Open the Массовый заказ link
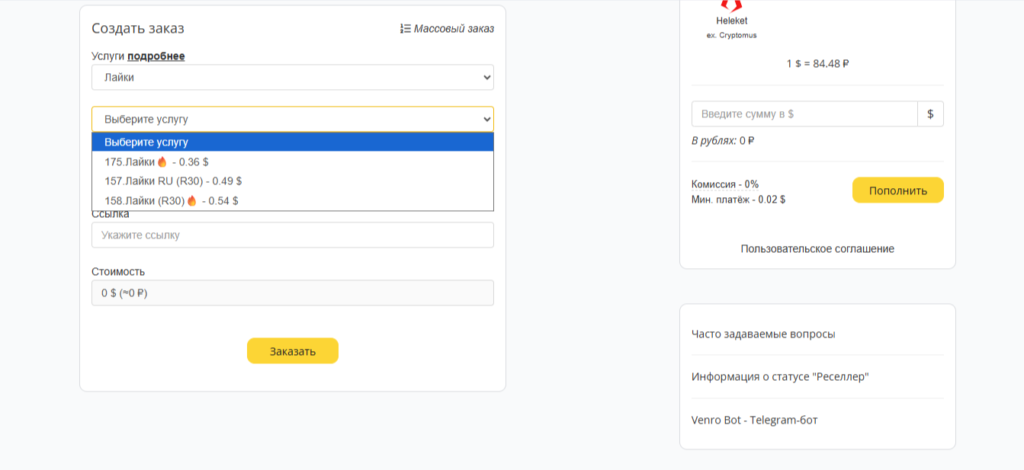Screen dimensions: 1024x470 click(453, 29)
